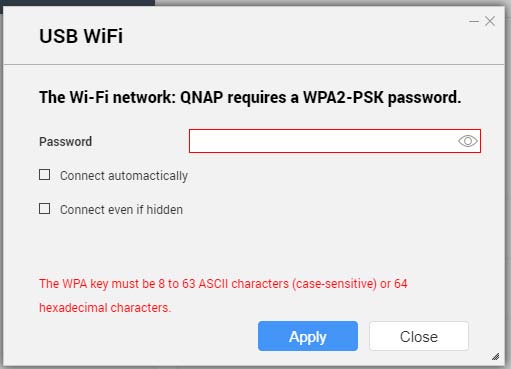Click the WPA2-PSK password requirement heading
Image resolution: width=511 pixels, height=369 pixels.
click(x=250, y=97)
